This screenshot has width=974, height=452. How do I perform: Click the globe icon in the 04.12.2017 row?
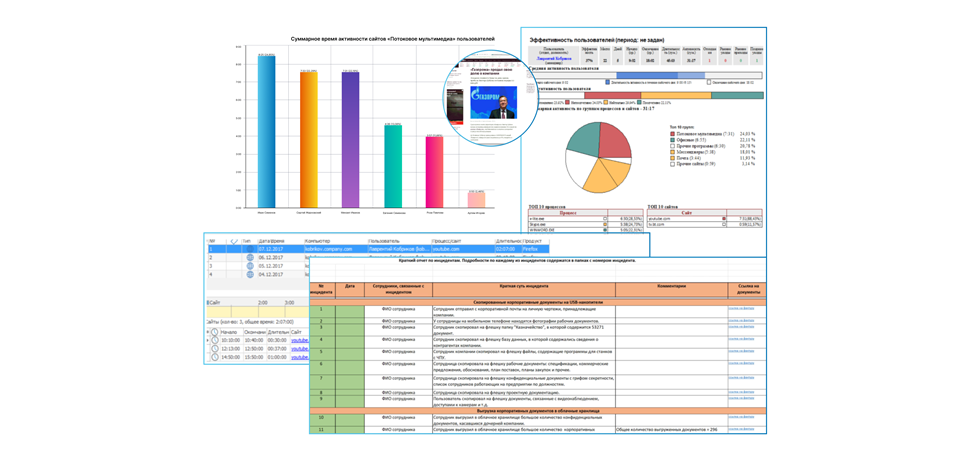[250, 274]
